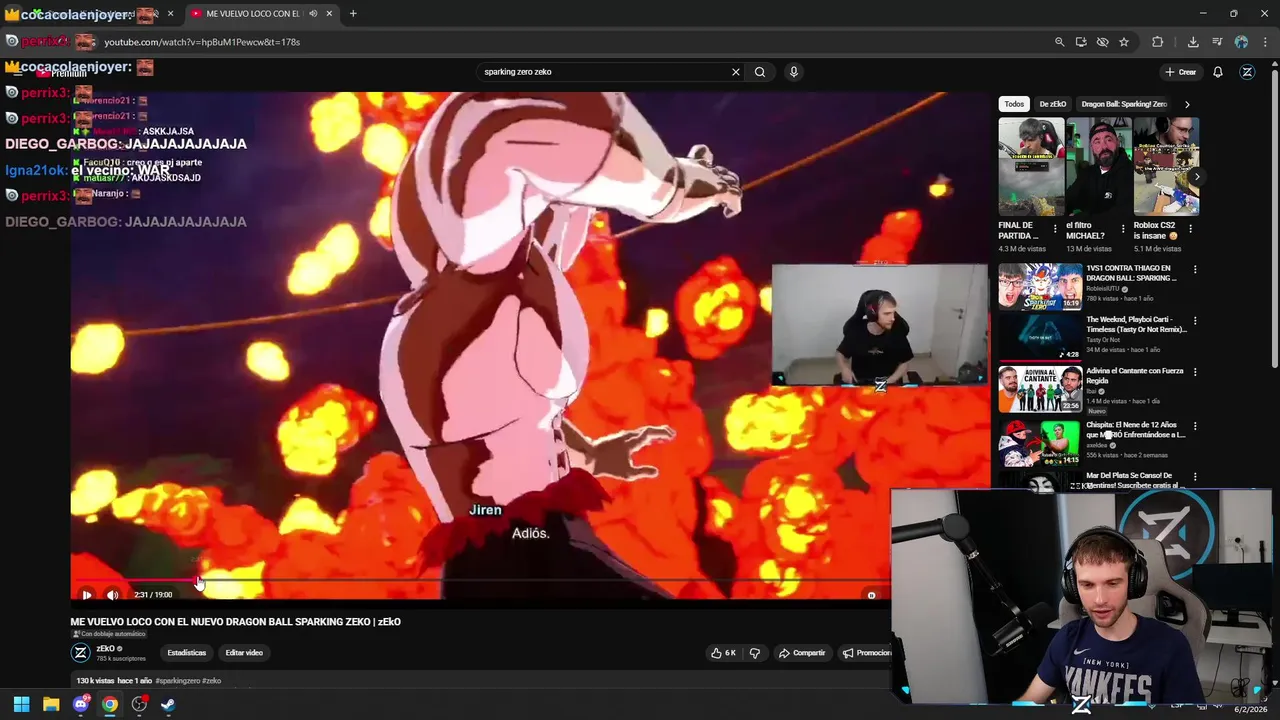Screen dimensions: 1280x720
Task: Open options for 'FINAL DE PARTIDA' short
Action: [1055, 229]
